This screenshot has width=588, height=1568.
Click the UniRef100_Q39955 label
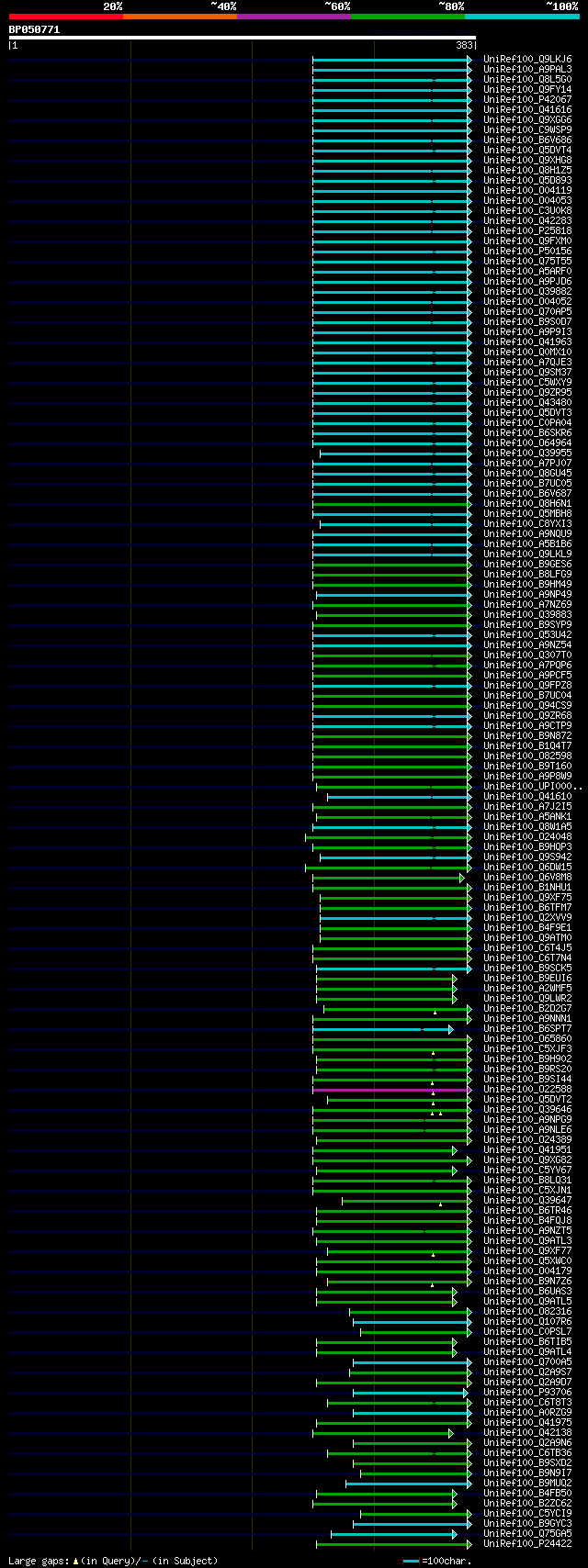[x=527, y=454]
